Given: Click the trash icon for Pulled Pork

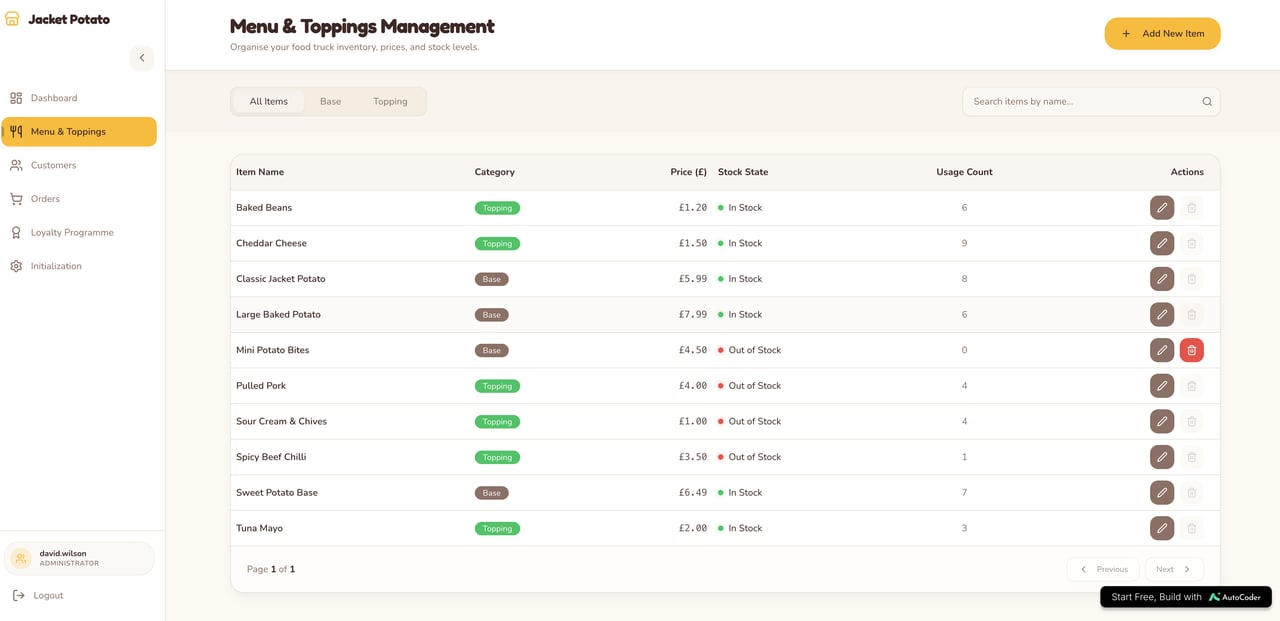Looking at the screenshot, I should click(1191, 386).
